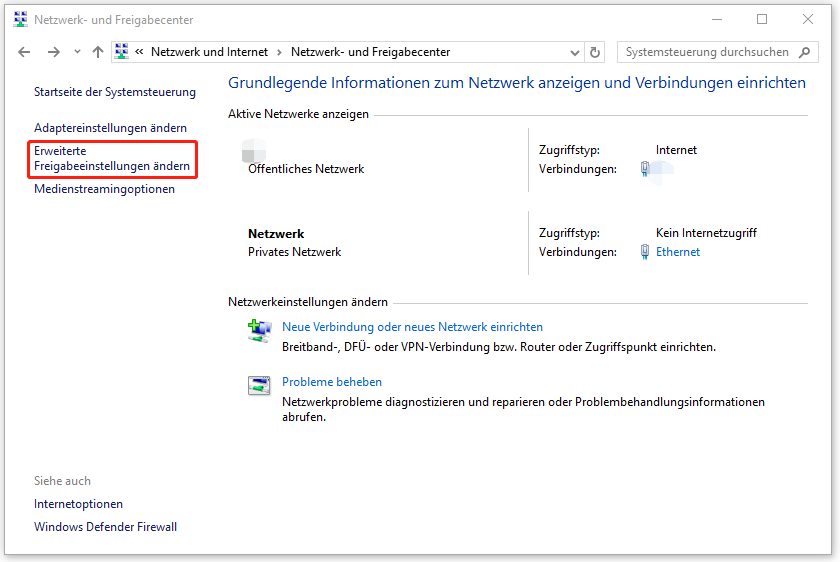This screenshot has height=562, width=840.
Task: Open 'Medienstreamingoptionen'
Action: pos(104,189)
